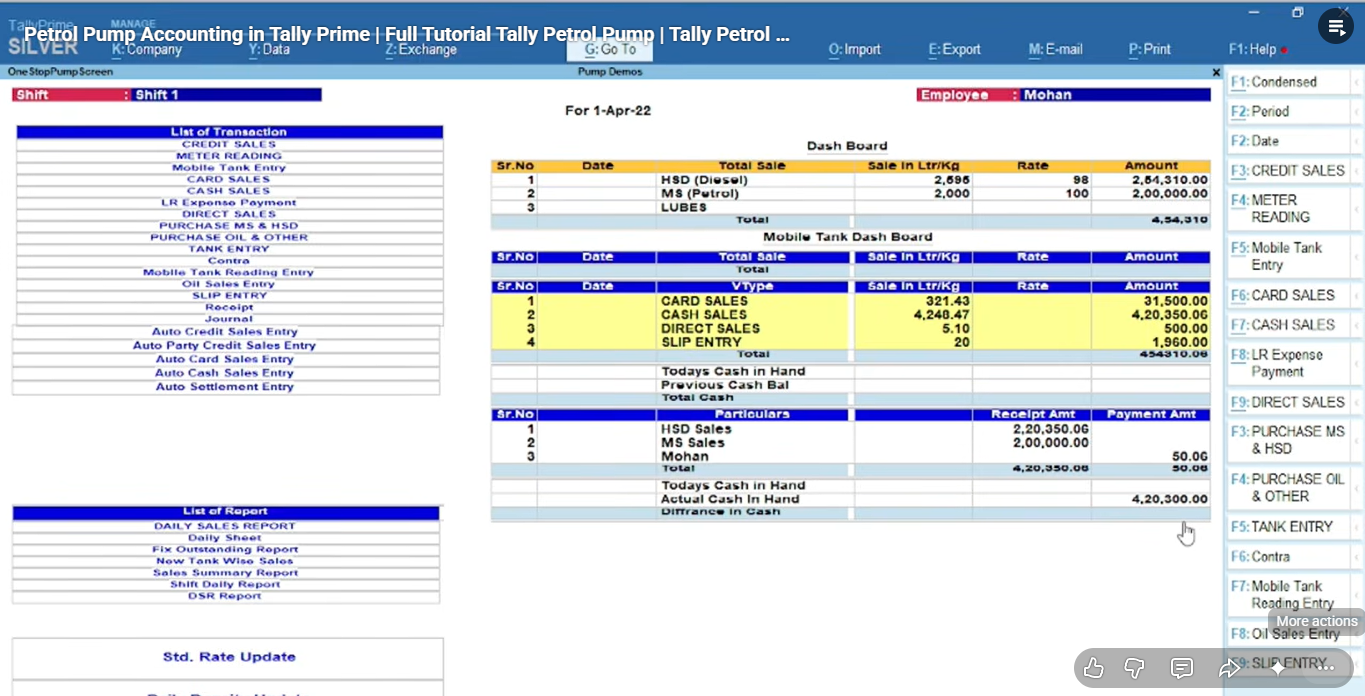This screenshot has width=1365, height=696.
Task: Open Fix Outstanding Report
Action: pyautogui.click(x=225, y=549)
